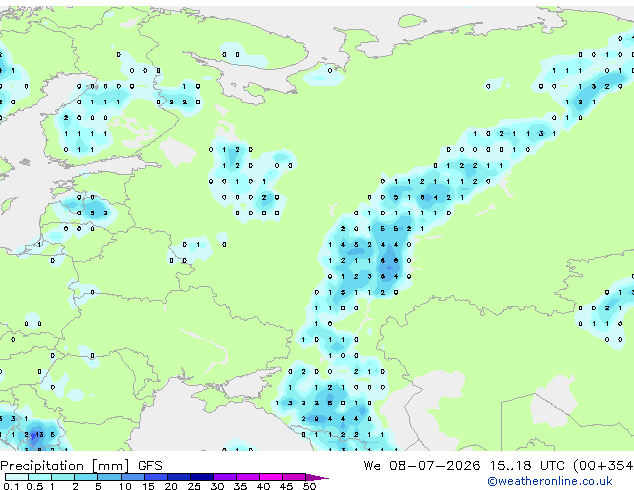The image size is (634, 490).
Task: Click the 'We 08-07-2026' date text
Action: pyautogui.click(x=422, y=466)
